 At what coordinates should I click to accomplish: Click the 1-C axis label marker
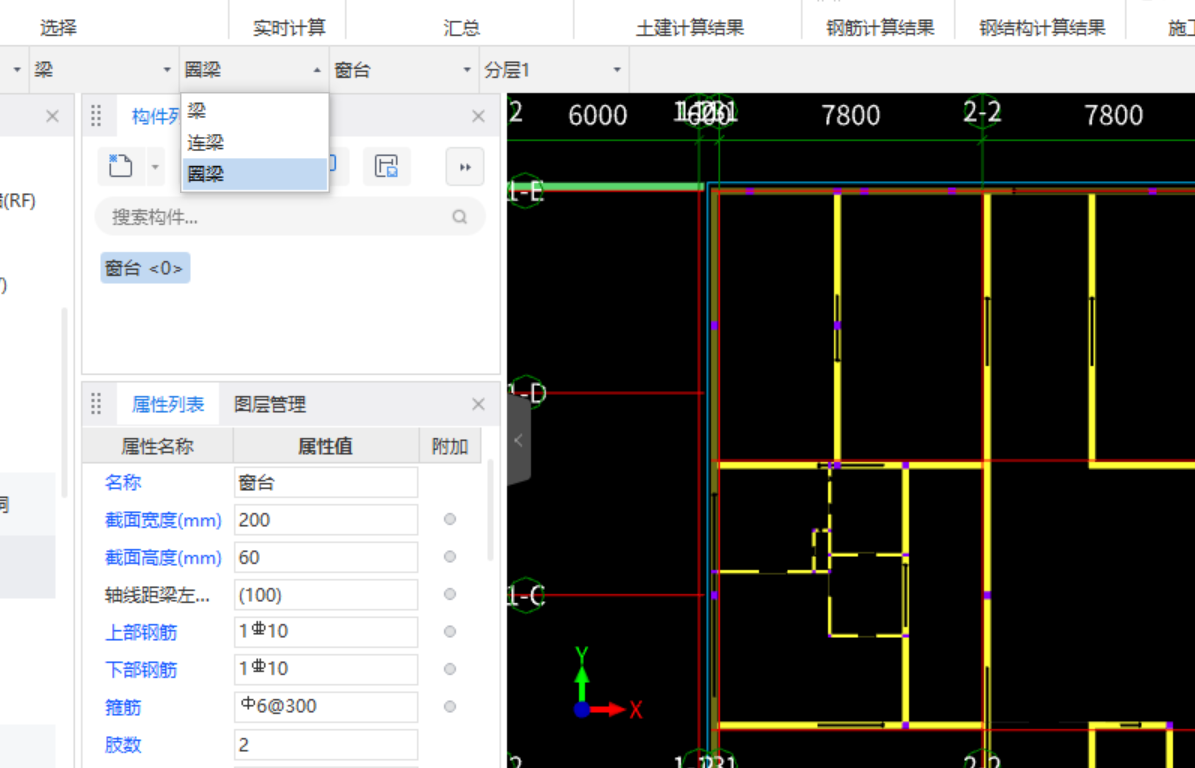tap(527, 595)
